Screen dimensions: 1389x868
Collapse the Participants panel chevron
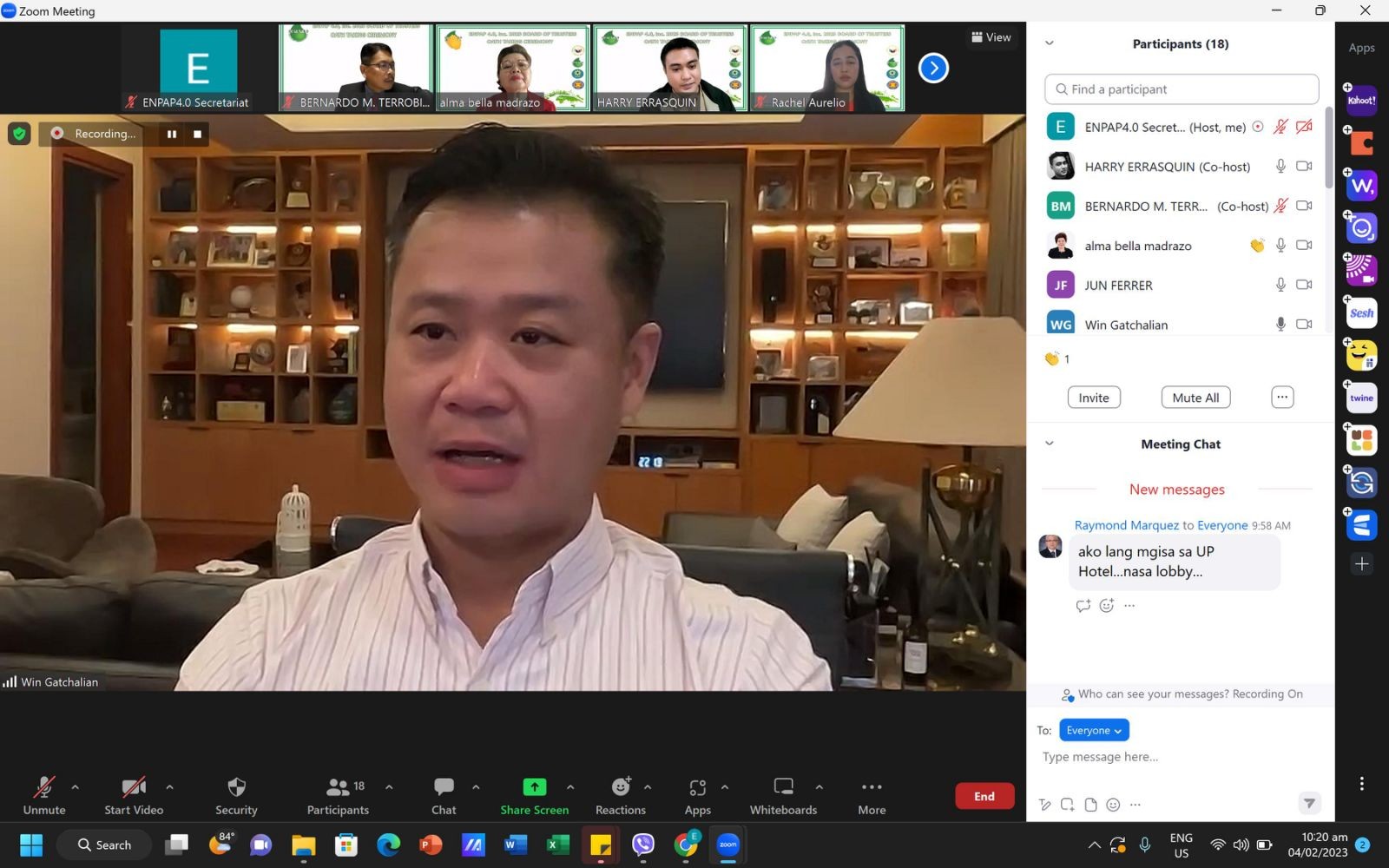click(1049, 43)
